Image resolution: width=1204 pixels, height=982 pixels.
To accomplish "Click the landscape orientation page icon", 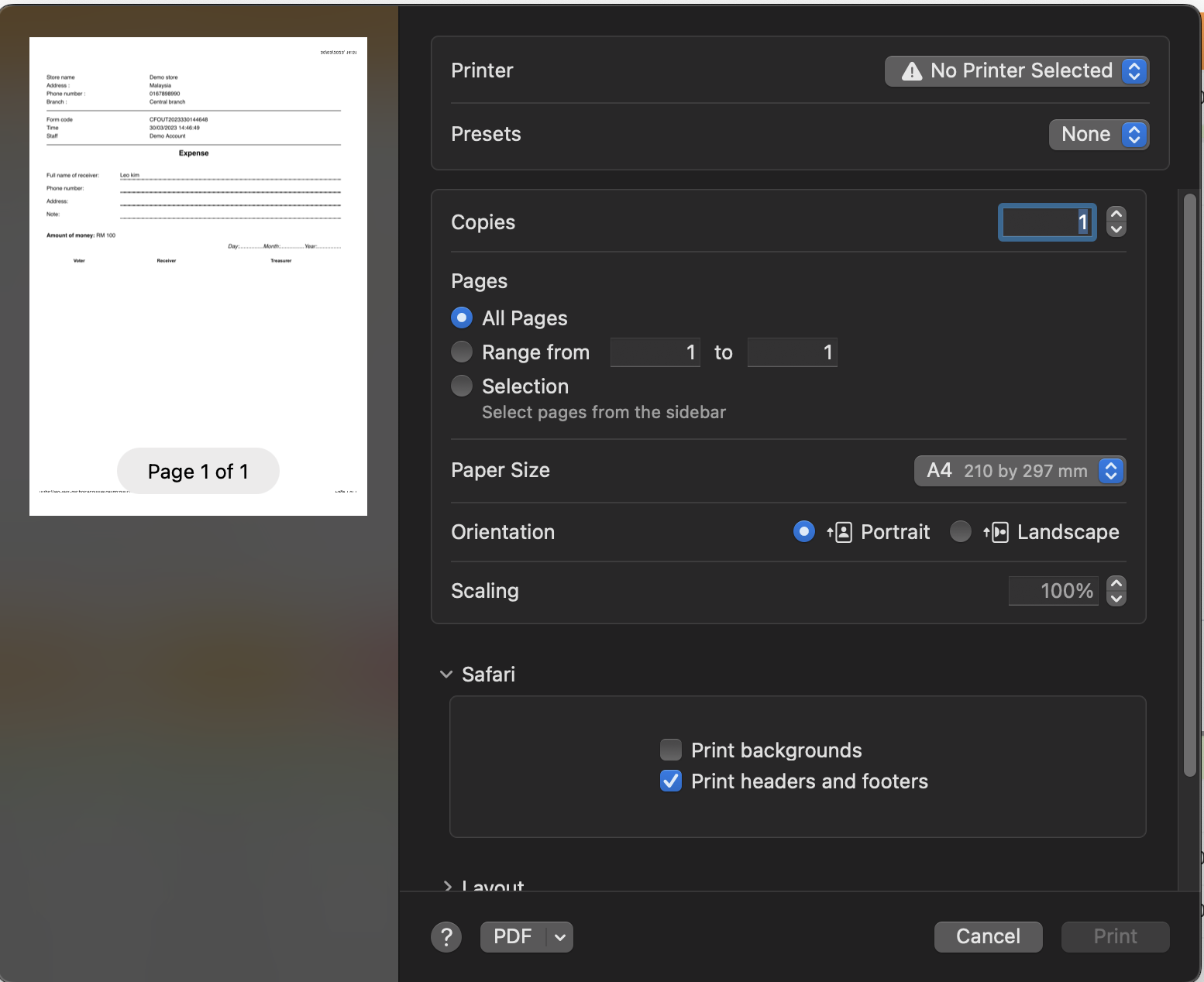I will [996, 532].
